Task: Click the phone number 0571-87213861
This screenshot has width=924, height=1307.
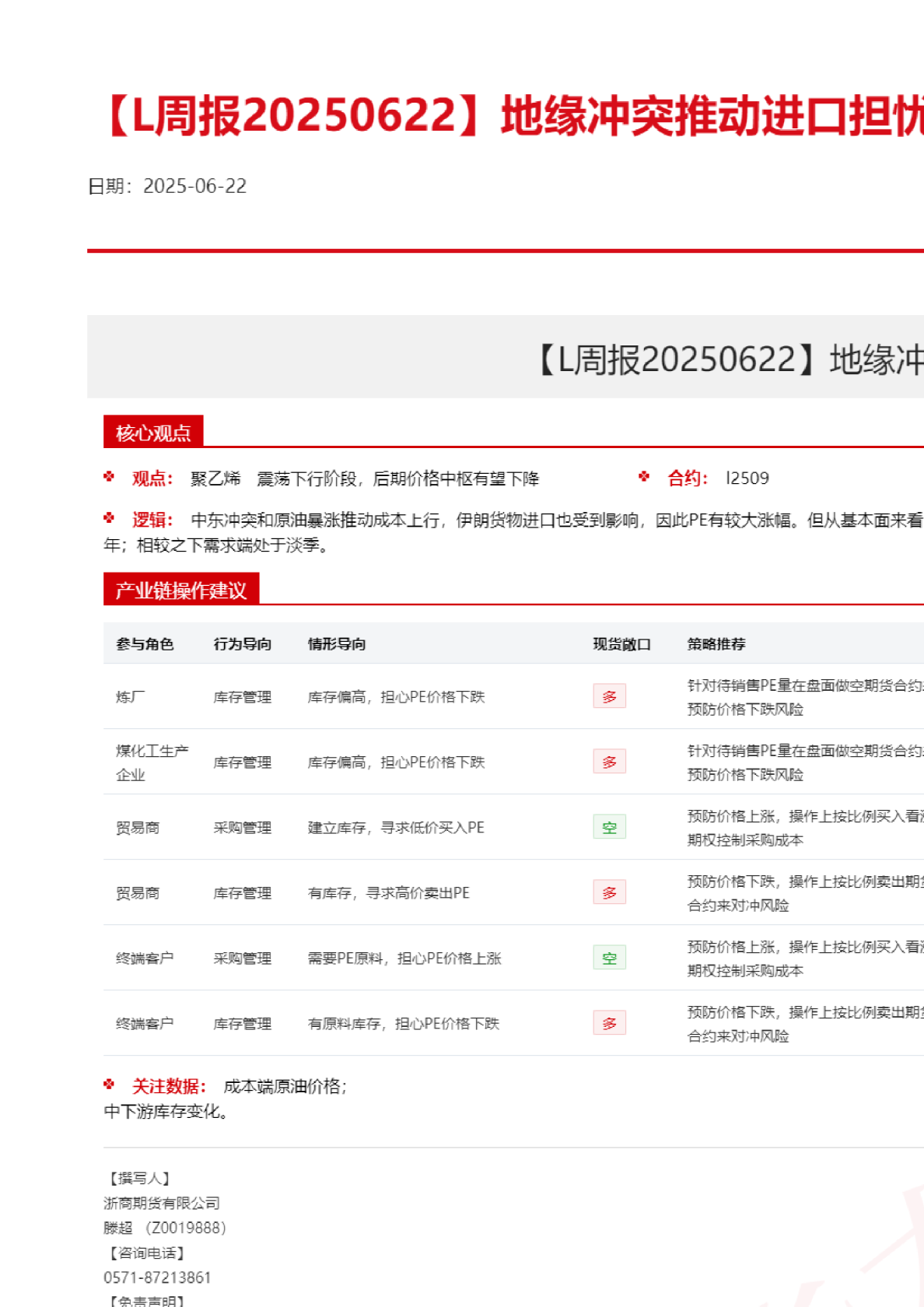Action: pos(157,1277)
